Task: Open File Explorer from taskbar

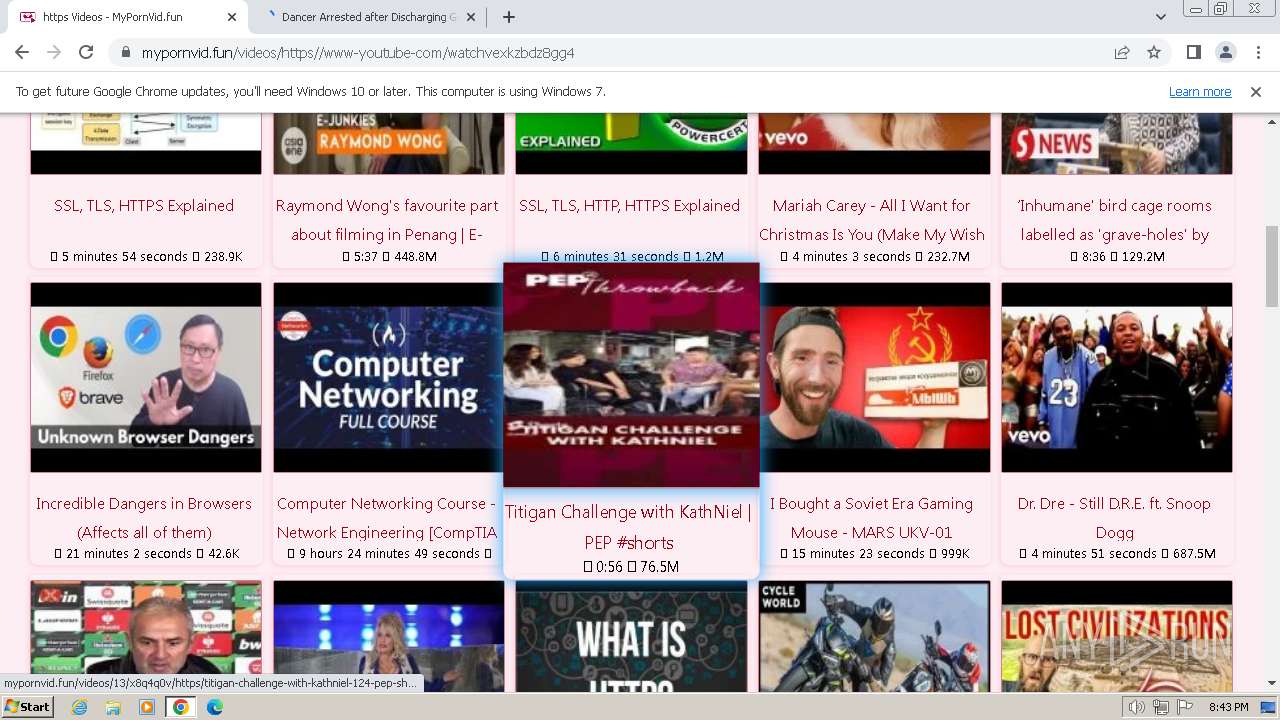Action: 113,707
